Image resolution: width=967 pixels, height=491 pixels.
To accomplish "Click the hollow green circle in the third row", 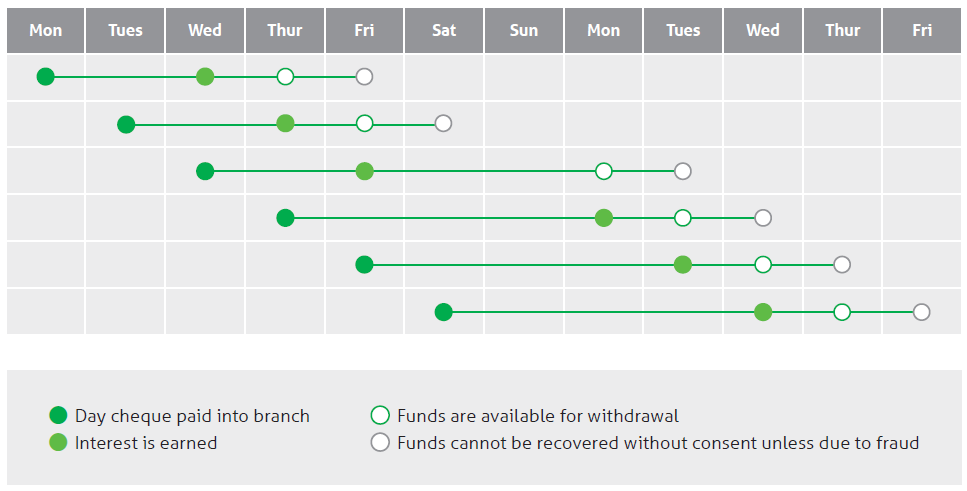I will (603, 171).
